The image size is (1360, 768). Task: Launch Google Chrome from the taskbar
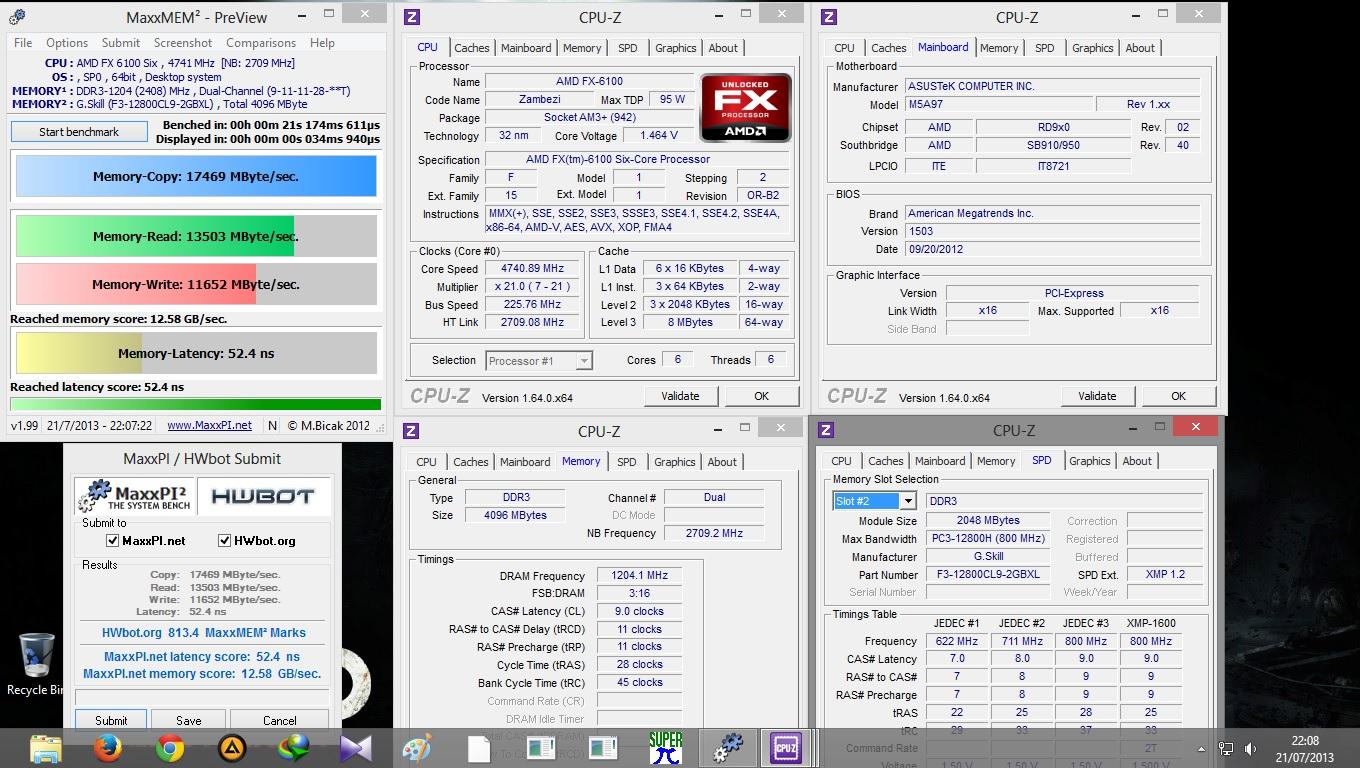(170, 748)
